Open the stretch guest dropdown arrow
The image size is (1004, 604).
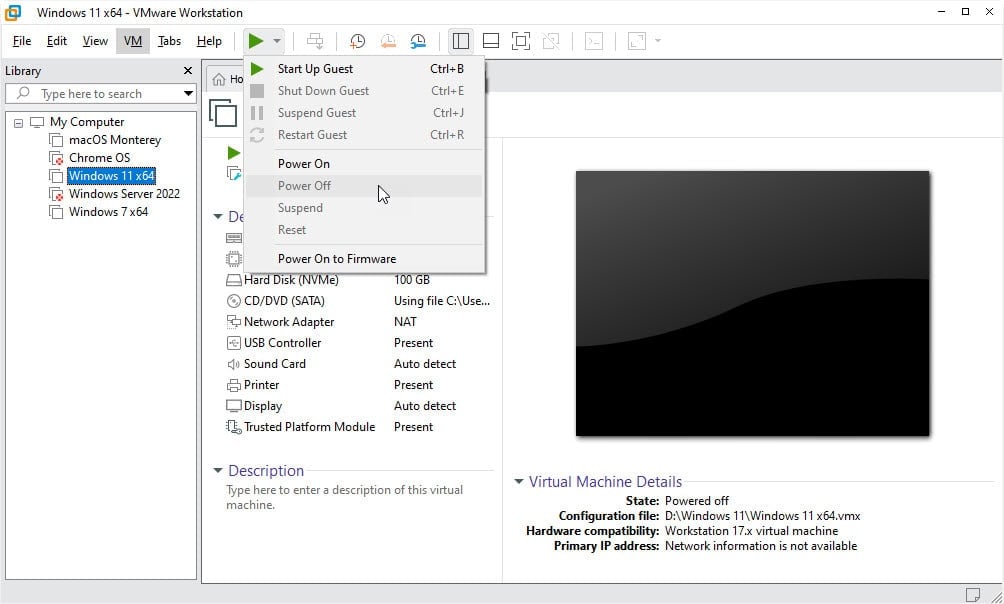coord(658,41)
